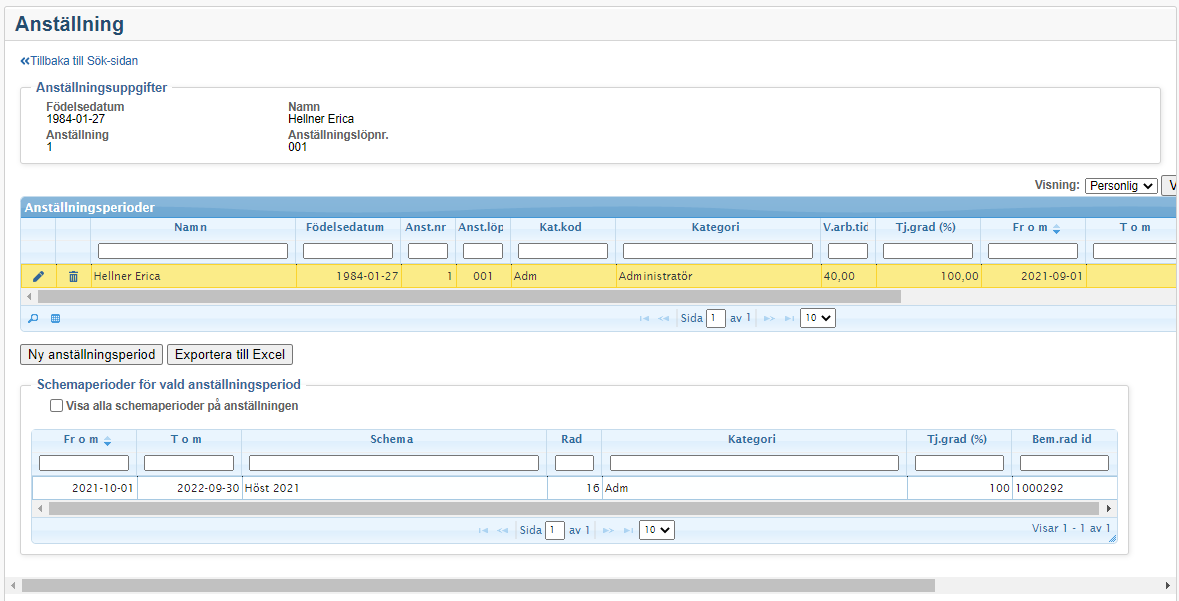1179x601 pixels.
Task: Click the resize grip on the schemaperioder grid
Action: pos(1111,538)
